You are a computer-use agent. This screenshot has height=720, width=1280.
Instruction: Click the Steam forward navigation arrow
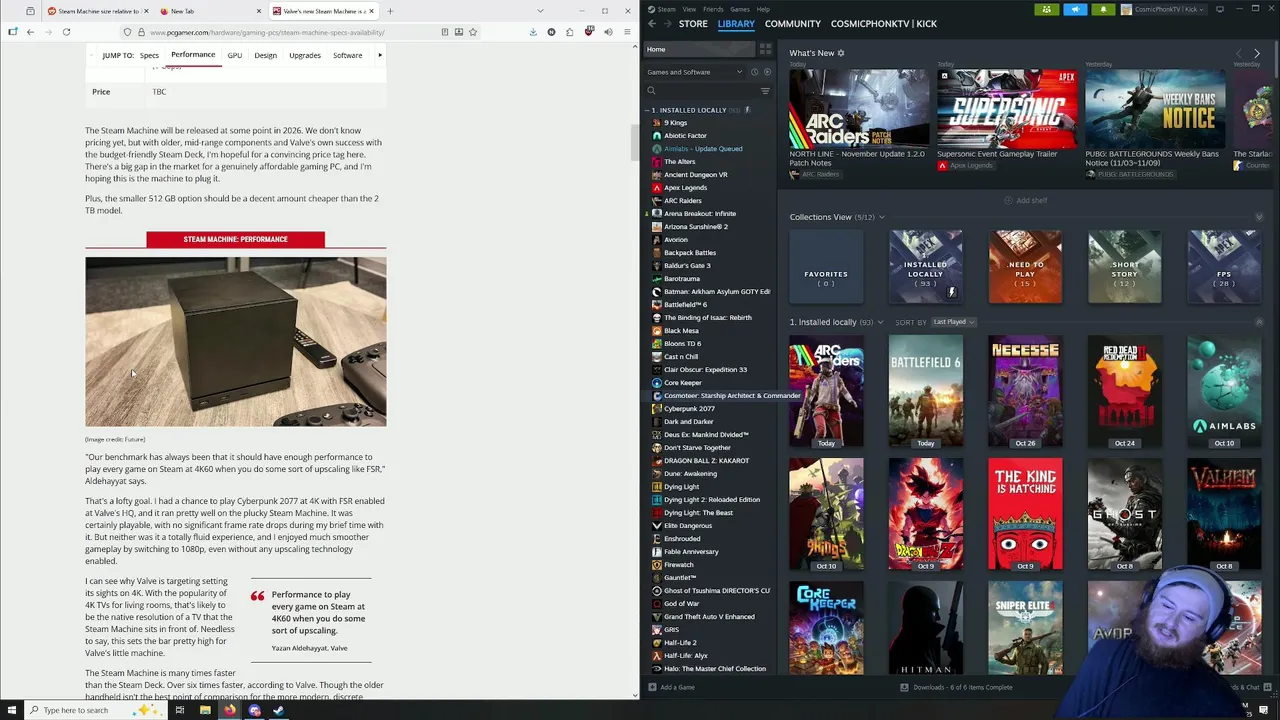point(667,23)
